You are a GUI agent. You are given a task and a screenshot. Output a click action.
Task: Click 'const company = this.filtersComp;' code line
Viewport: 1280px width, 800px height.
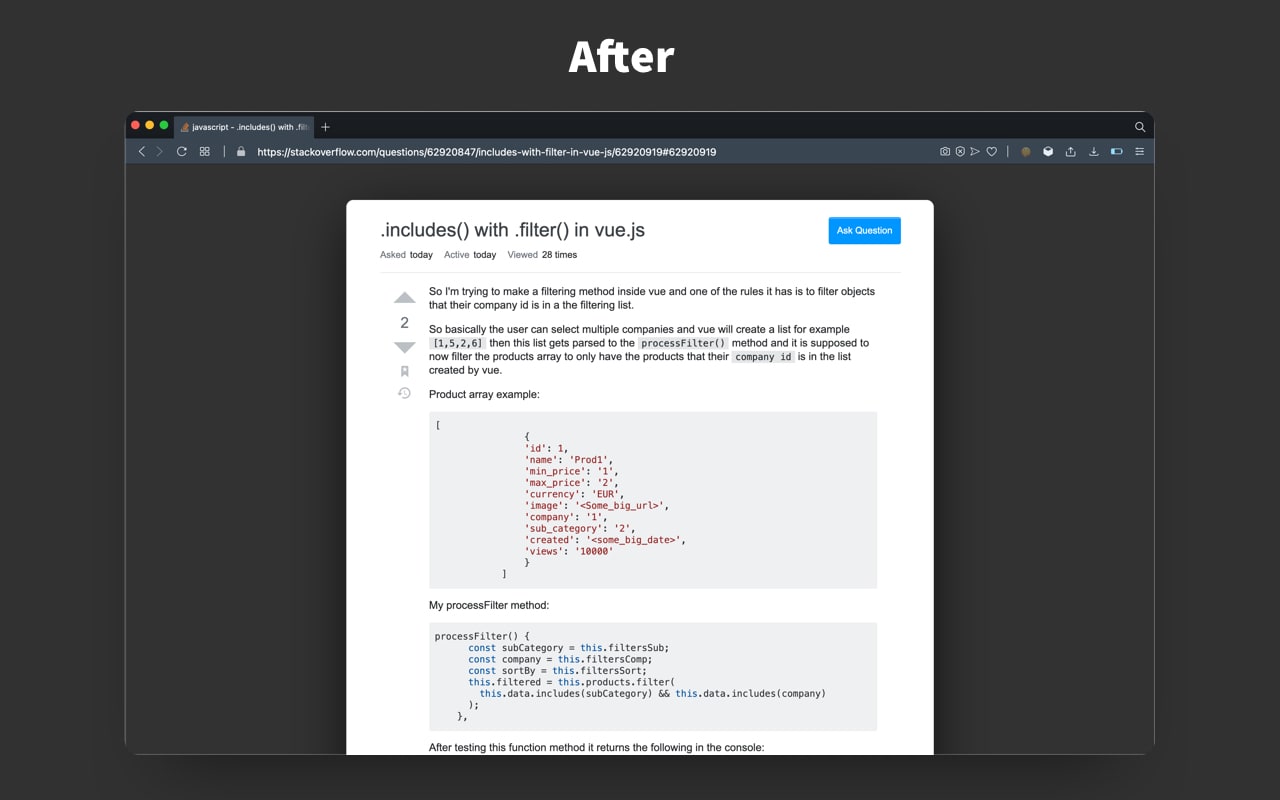pyautogui.click(x=560, y=659)
